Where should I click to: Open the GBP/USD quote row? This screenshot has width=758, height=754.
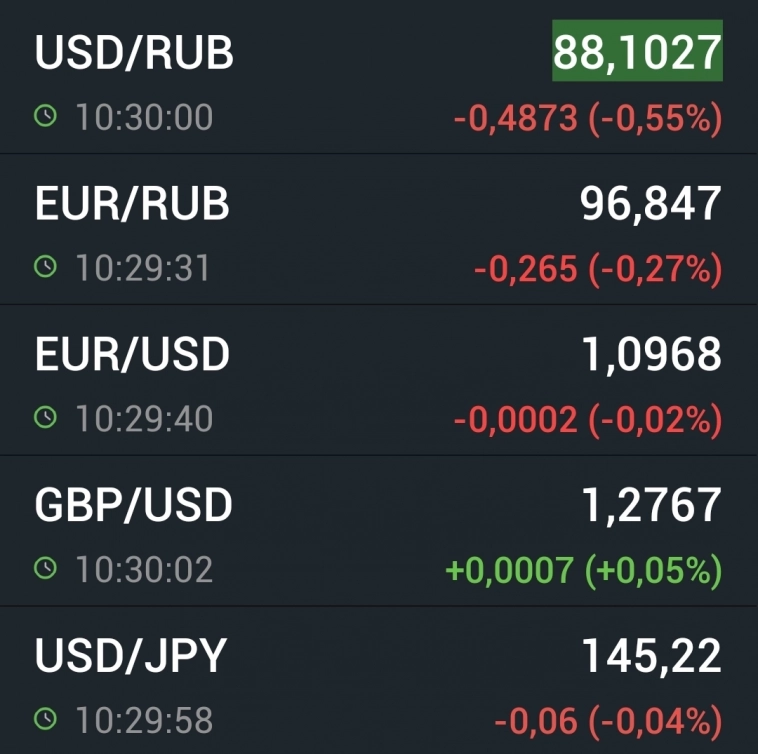133,505
